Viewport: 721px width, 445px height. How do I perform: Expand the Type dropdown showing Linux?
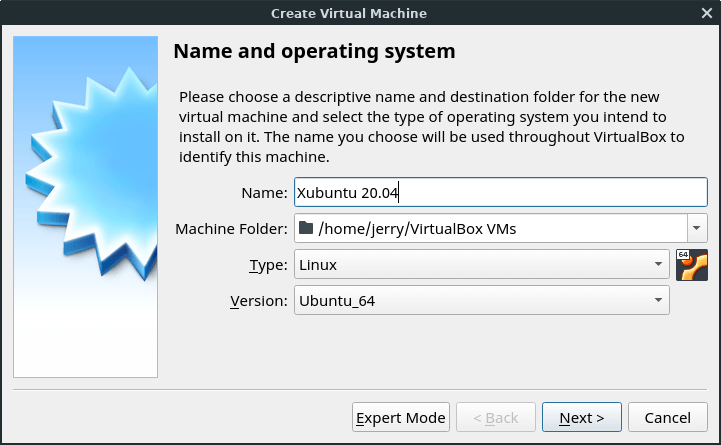(481, 265)
